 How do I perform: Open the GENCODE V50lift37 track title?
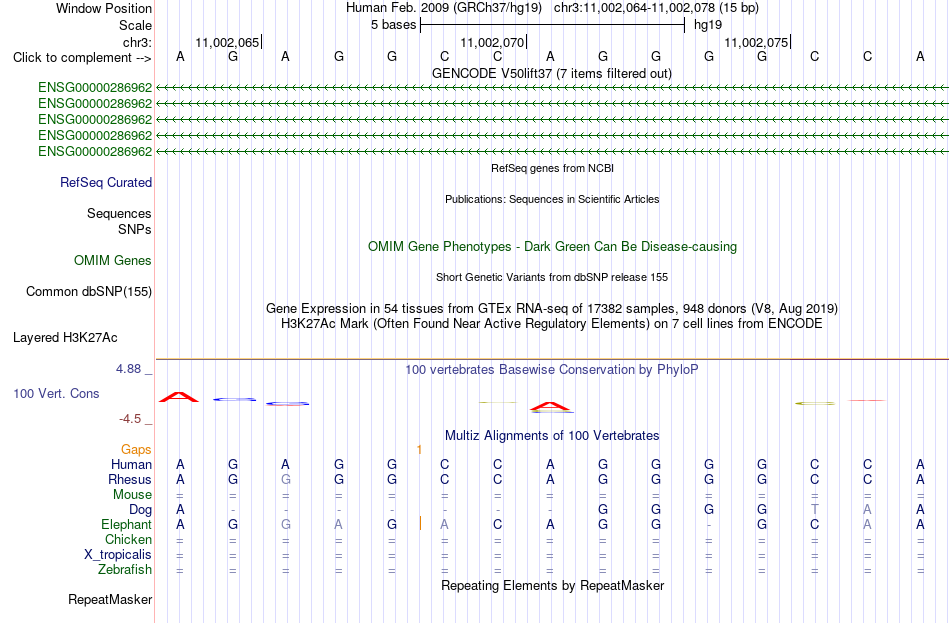click(552, 73)
